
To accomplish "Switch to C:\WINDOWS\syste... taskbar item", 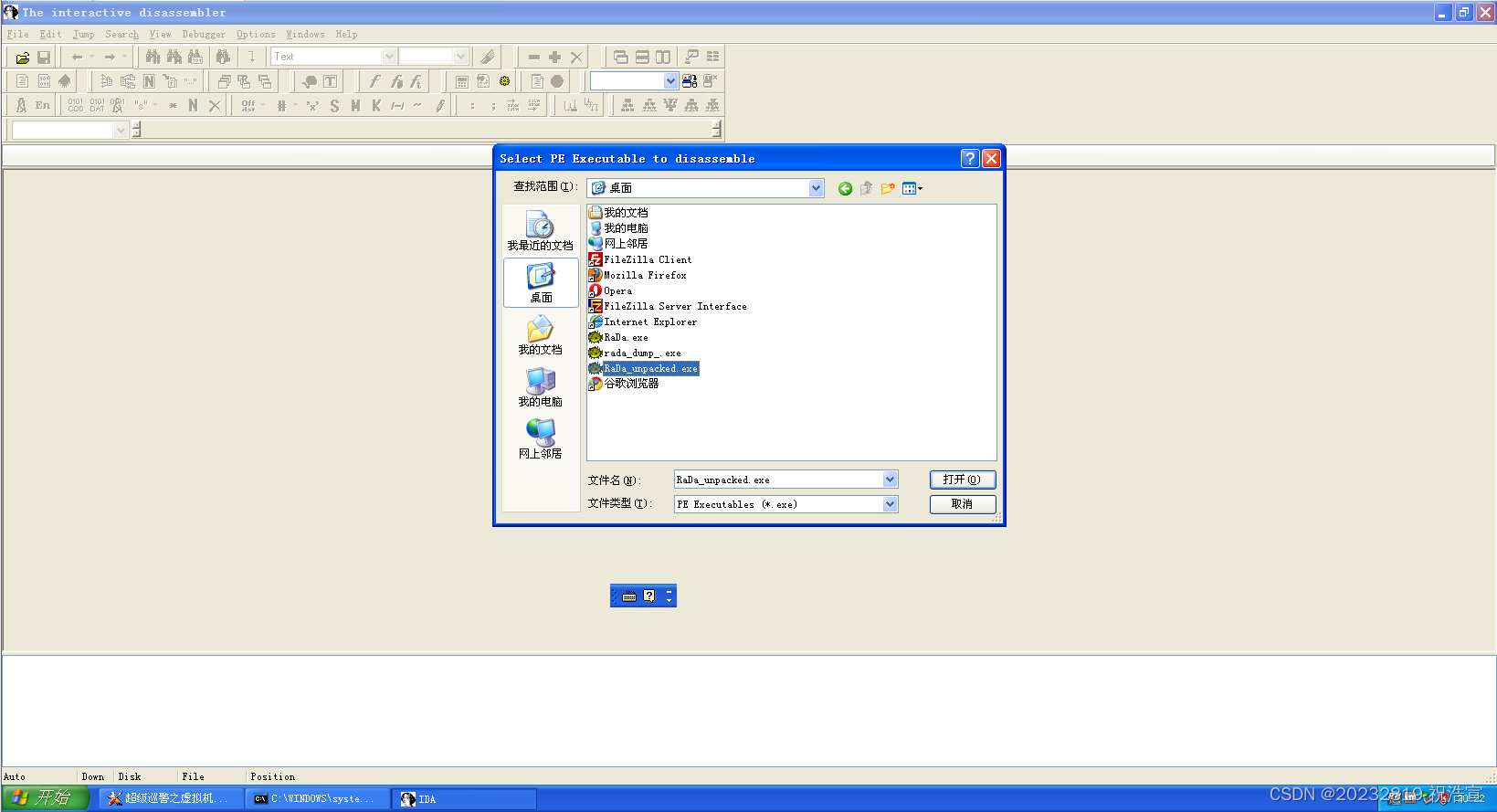I will (318, 799).
